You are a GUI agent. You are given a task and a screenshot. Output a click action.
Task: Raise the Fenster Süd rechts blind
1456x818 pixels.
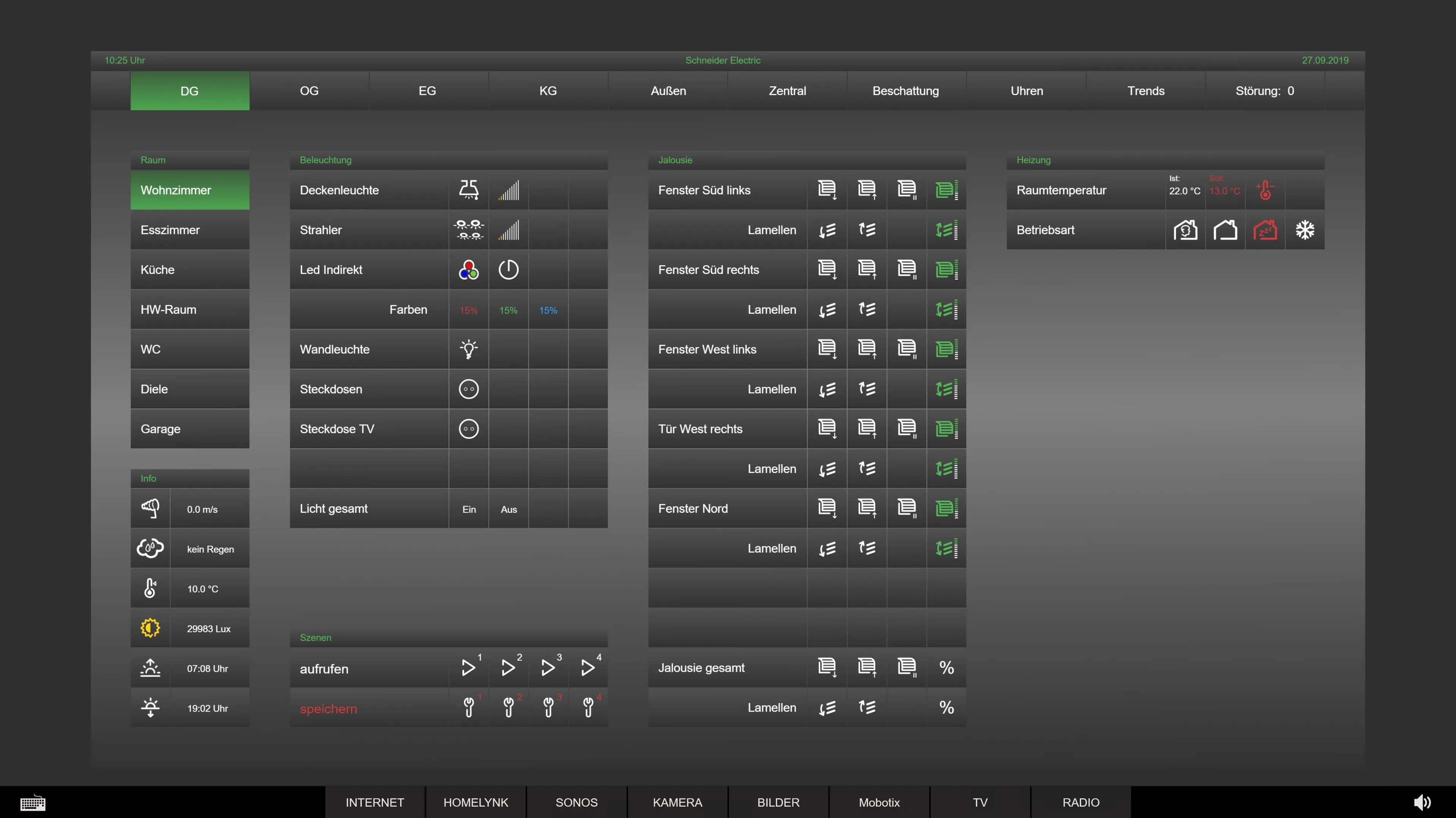[867, 270]
